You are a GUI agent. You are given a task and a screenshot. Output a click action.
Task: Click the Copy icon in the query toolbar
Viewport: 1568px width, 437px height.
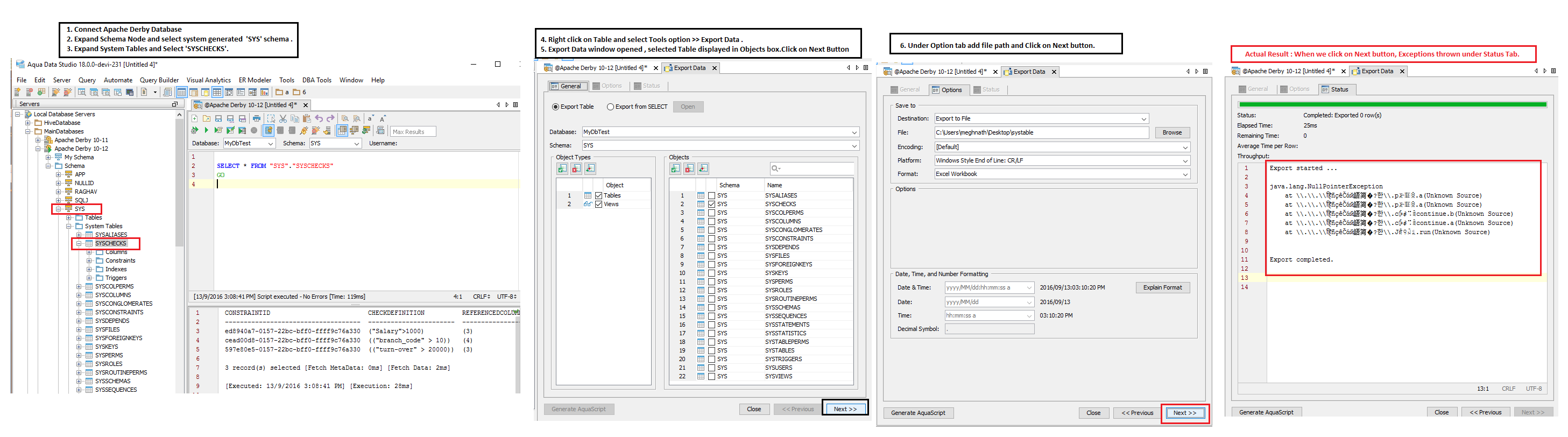(295, 119)
